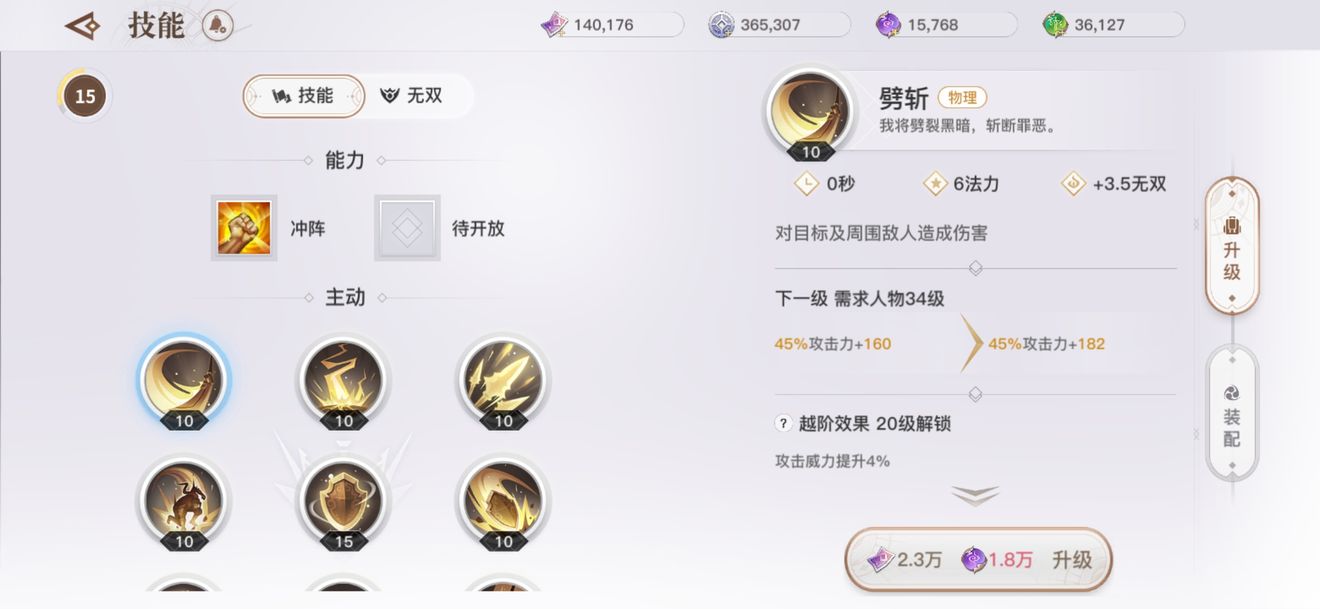
Task: Click the 升级 upgrade button
Action: (978, 560)
